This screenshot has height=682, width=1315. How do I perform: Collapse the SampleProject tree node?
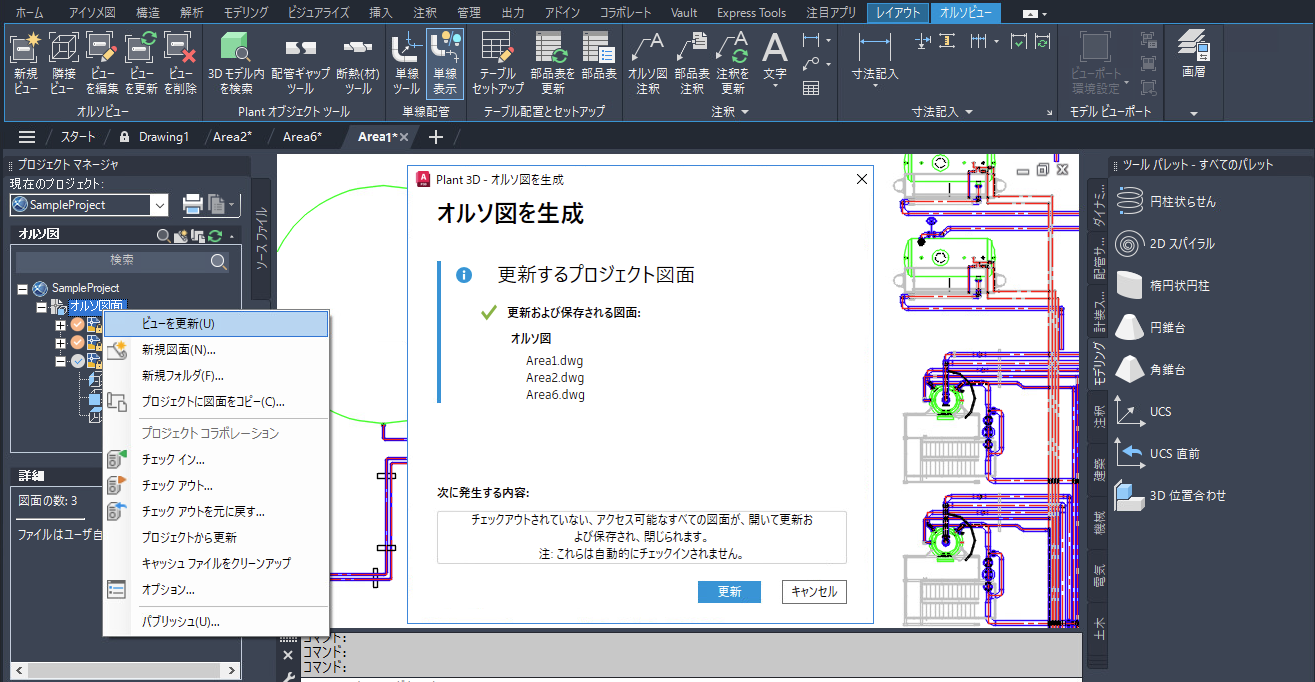[x=22, y=288]
